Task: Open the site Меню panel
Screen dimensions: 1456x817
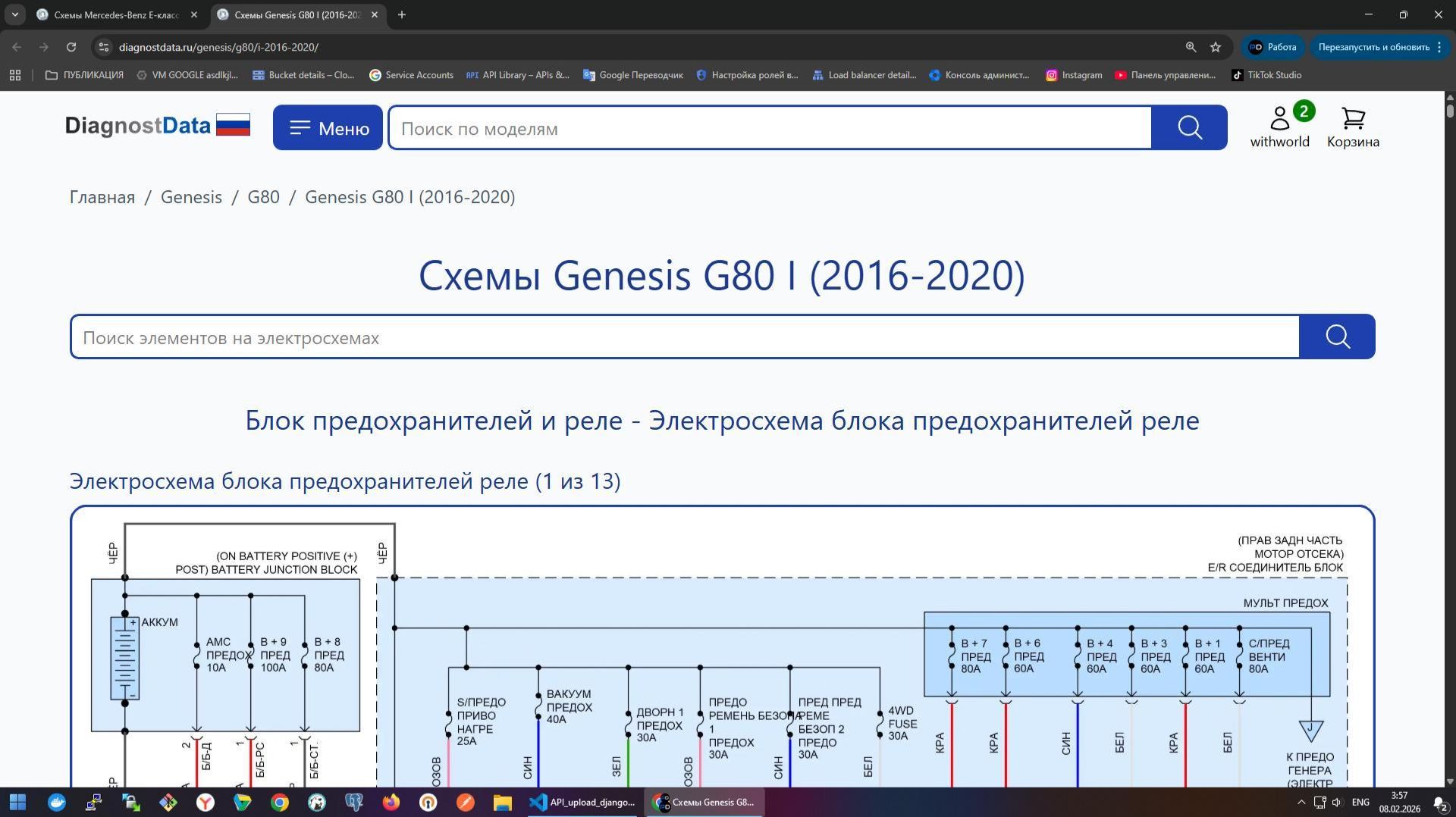Action: click(x=327, y=127)
